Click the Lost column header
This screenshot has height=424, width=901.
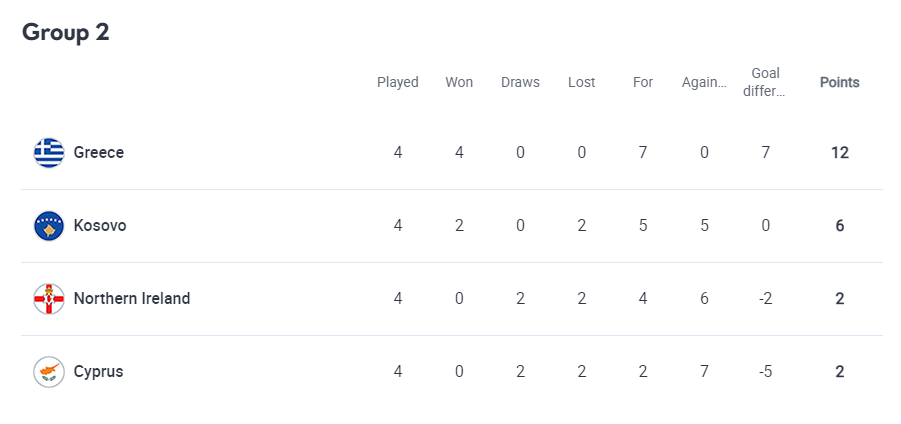pyautogui.click(x=582, y=83)
